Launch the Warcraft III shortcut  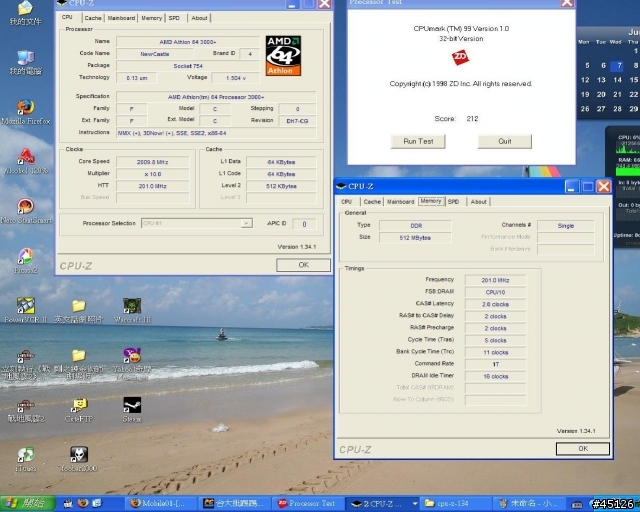point(132,311)
